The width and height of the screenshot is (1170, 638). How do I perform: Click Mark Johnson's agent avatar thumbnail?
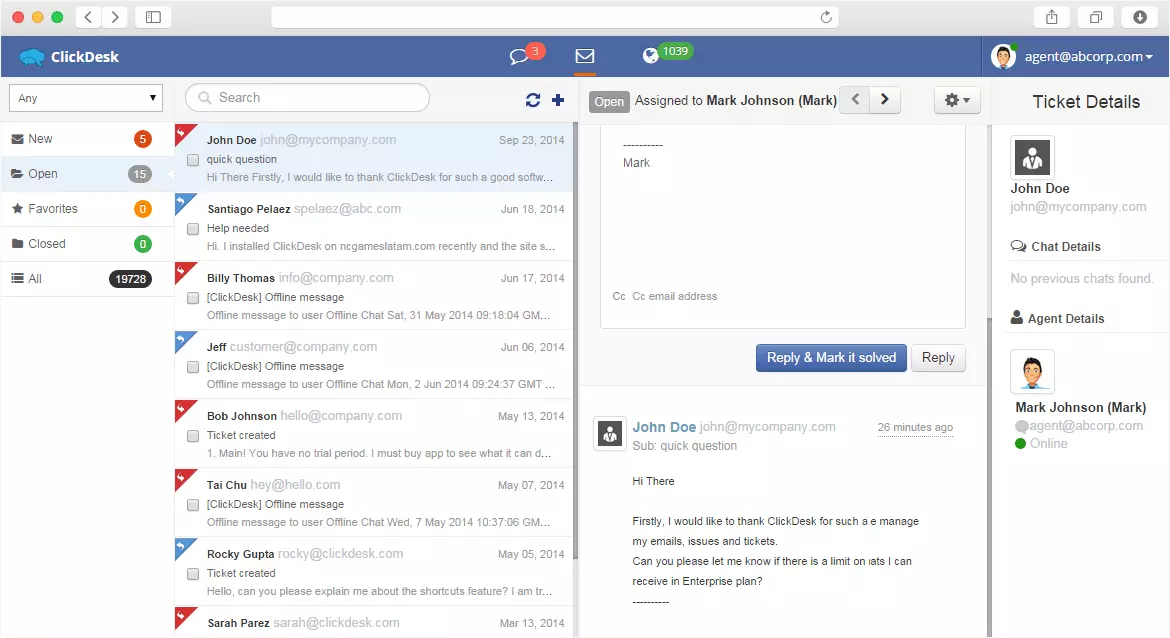(x=1032, y=371)
